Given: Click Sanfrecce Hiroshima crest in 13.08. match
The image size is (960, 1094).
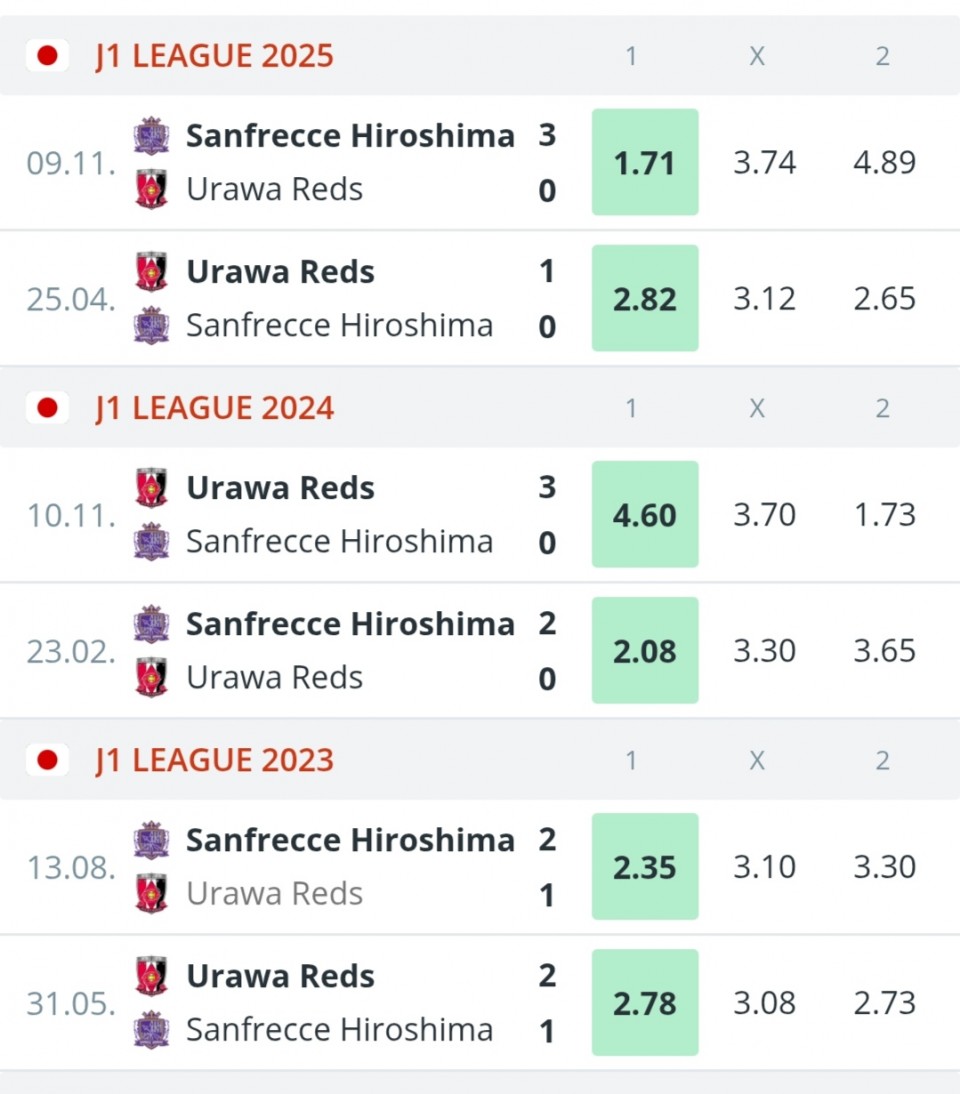Looking at the screenshot, I should 151,840.
